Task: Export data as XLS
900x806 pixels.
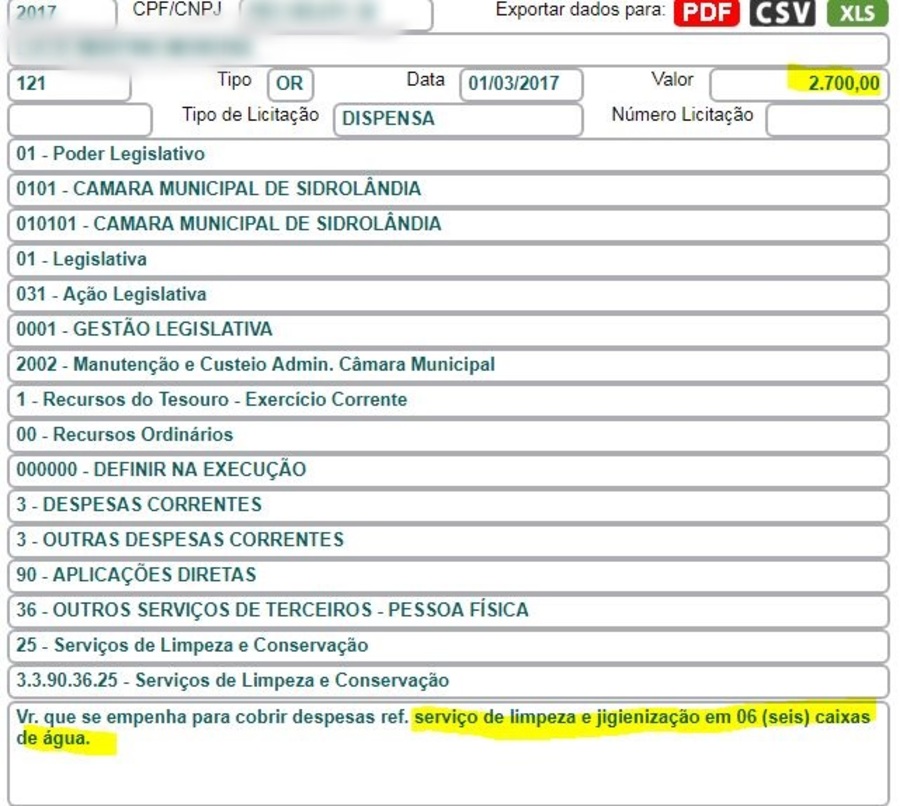Action: (x=857, y=13)
